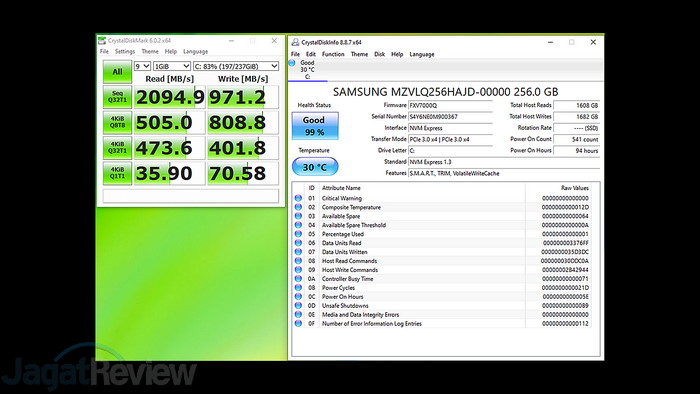Click status icon for Data Units Written row
Image resolution: width=700 pixels, height=394 pixels.
[x=298, y=252]
